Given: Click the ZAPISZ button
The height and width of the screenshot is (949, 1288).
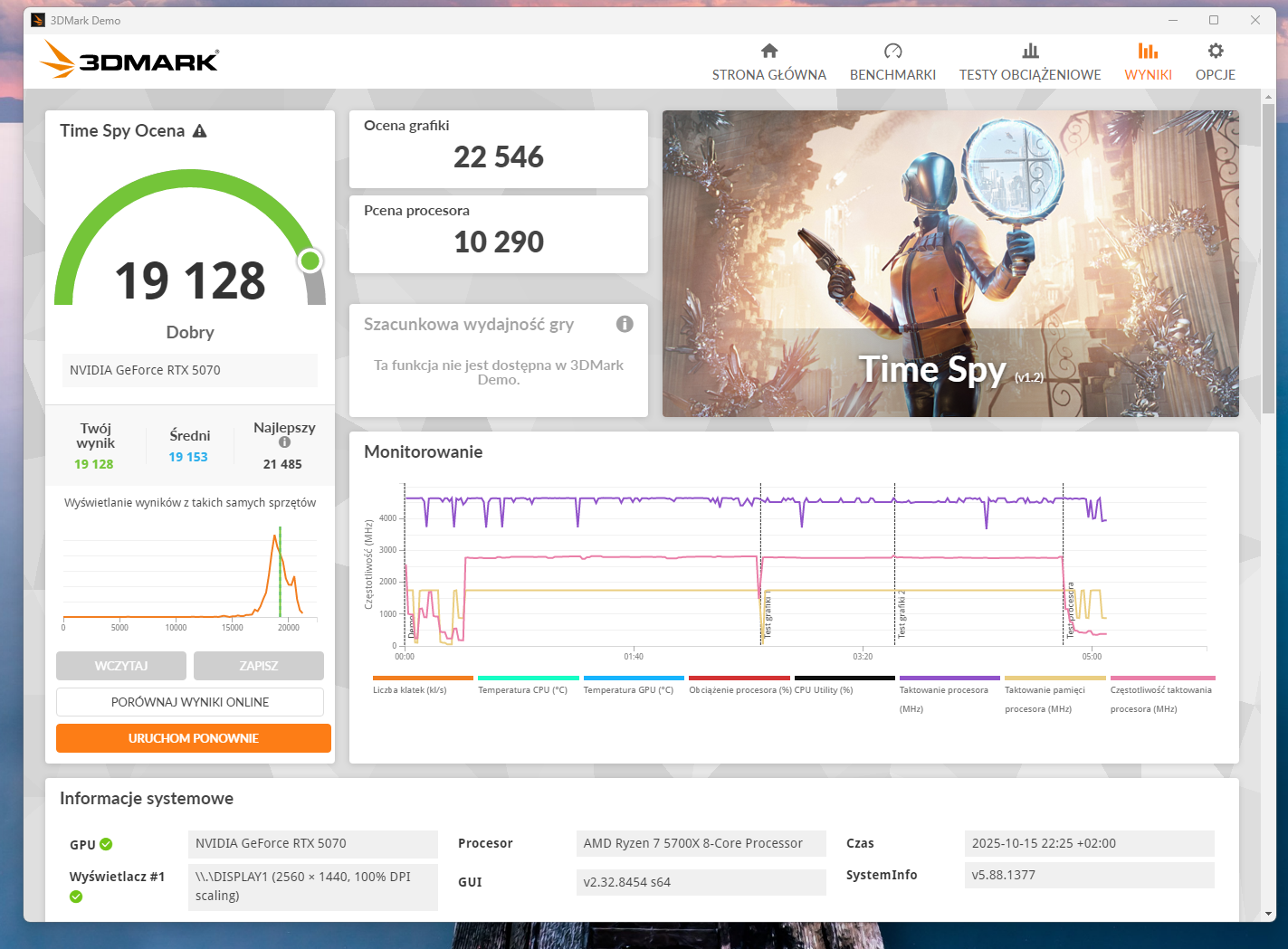Looking at the screenshot, I should click(x=259, y=666).
